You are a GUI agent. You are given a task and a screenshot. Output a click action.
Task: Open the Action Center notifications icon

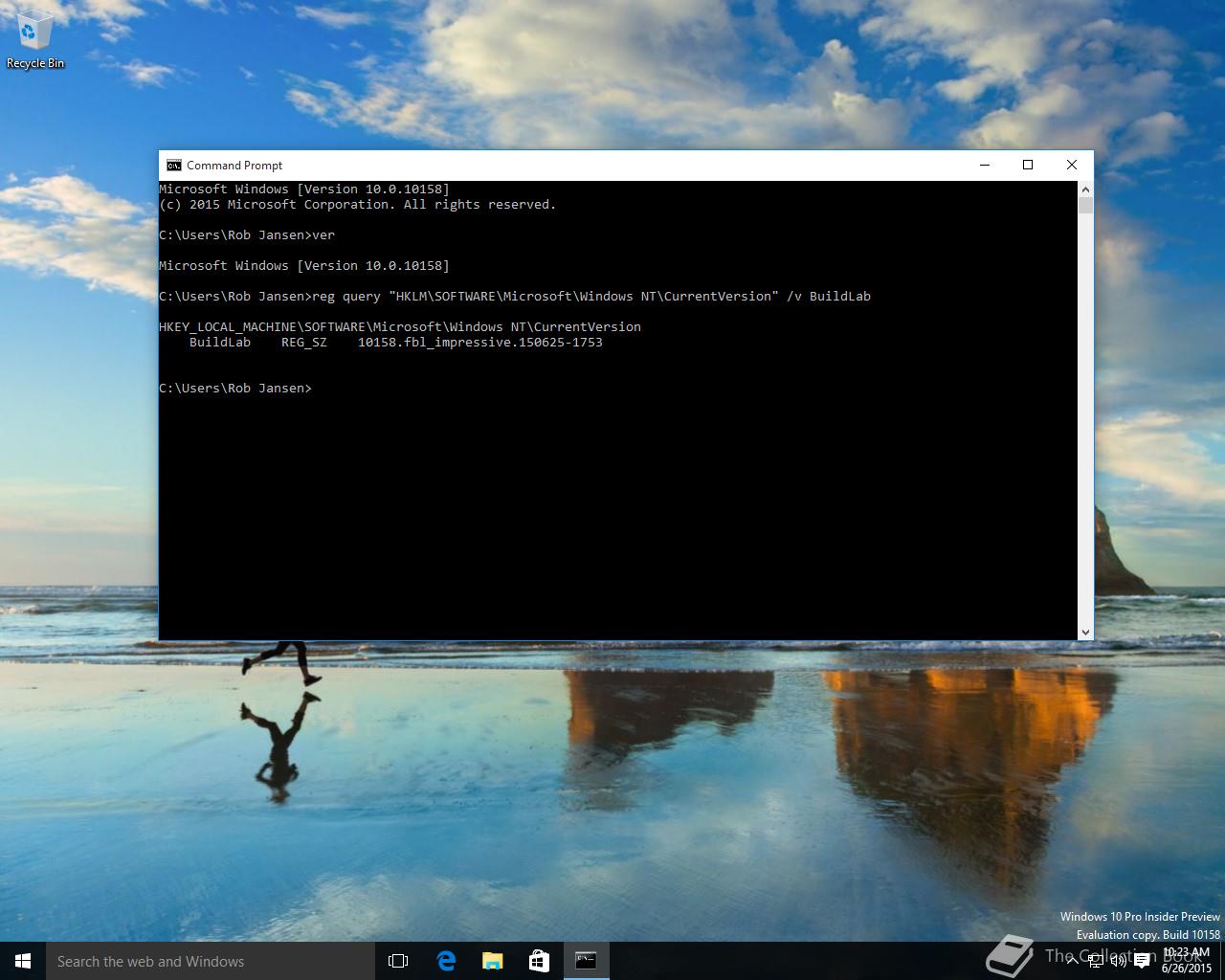[1142, 961]
